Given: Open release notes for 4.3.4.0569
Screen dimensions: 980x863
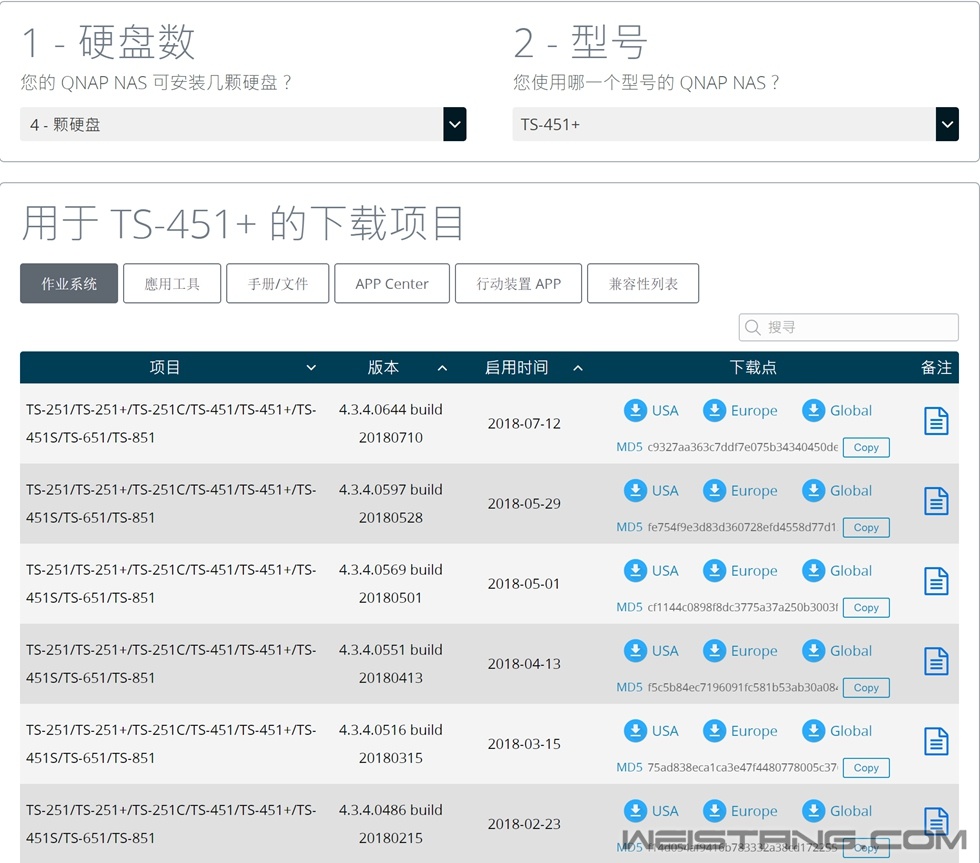Looking at the screenshot, I should pos(936,581).
